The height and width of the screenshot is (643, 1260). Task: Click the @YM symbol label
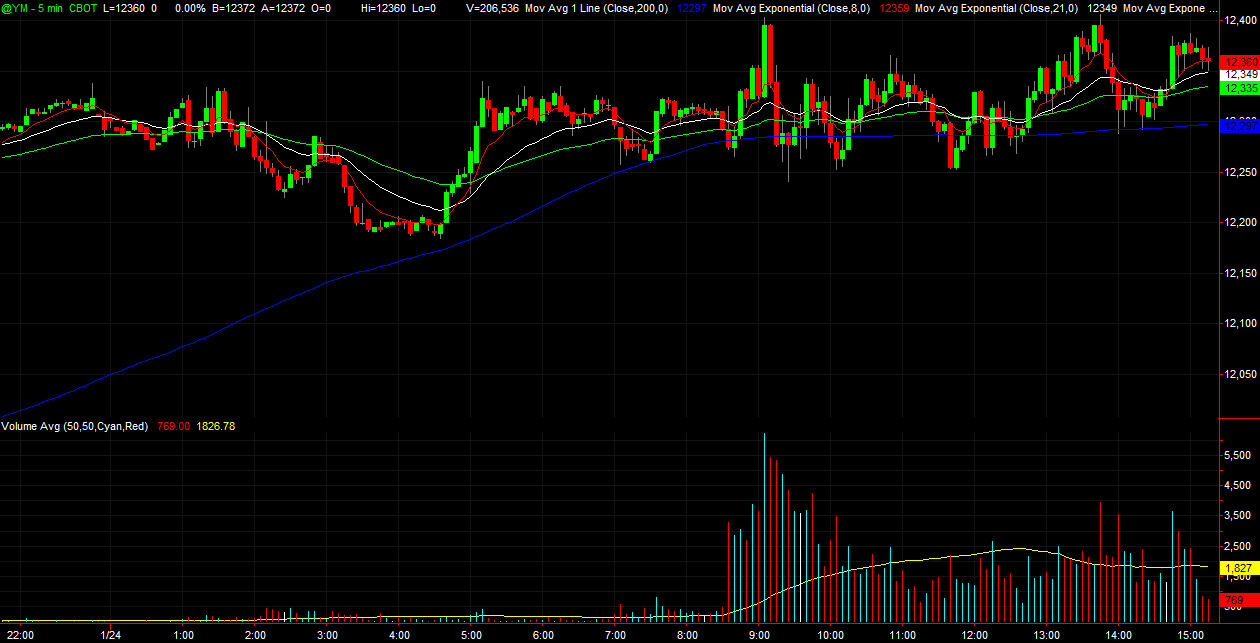13,7
